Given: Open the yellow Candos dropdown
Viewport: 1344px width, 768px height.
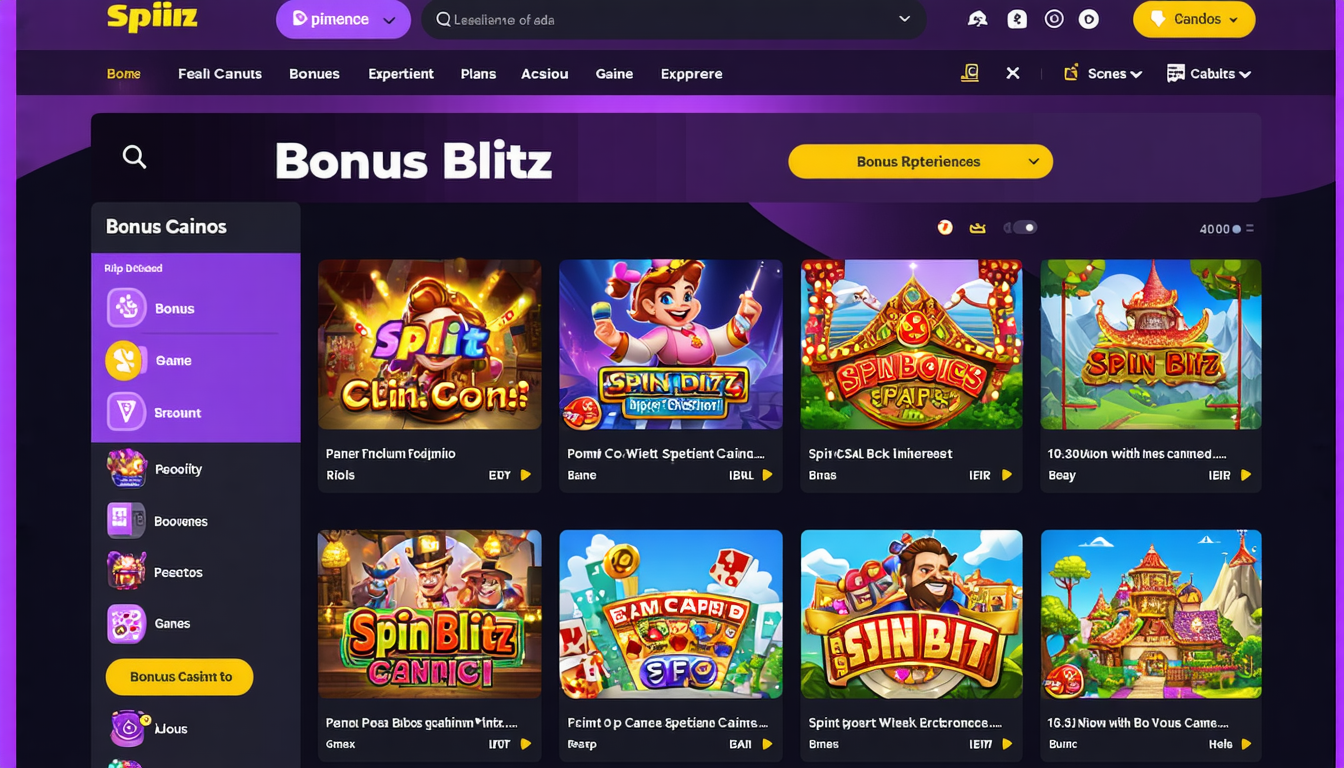Looking at the screenshot, I should coord(1193,19).
